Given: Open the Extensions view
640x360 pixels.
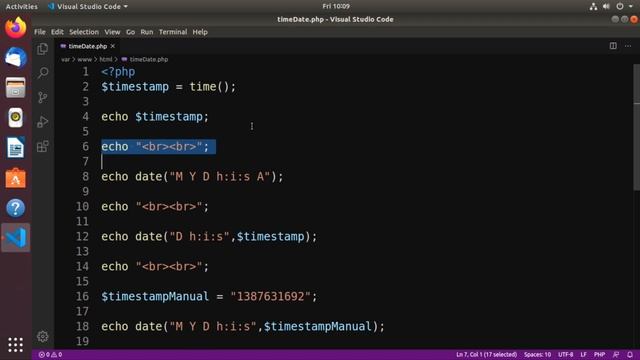Looking at the screenshot, I should [x=42, y=146].
